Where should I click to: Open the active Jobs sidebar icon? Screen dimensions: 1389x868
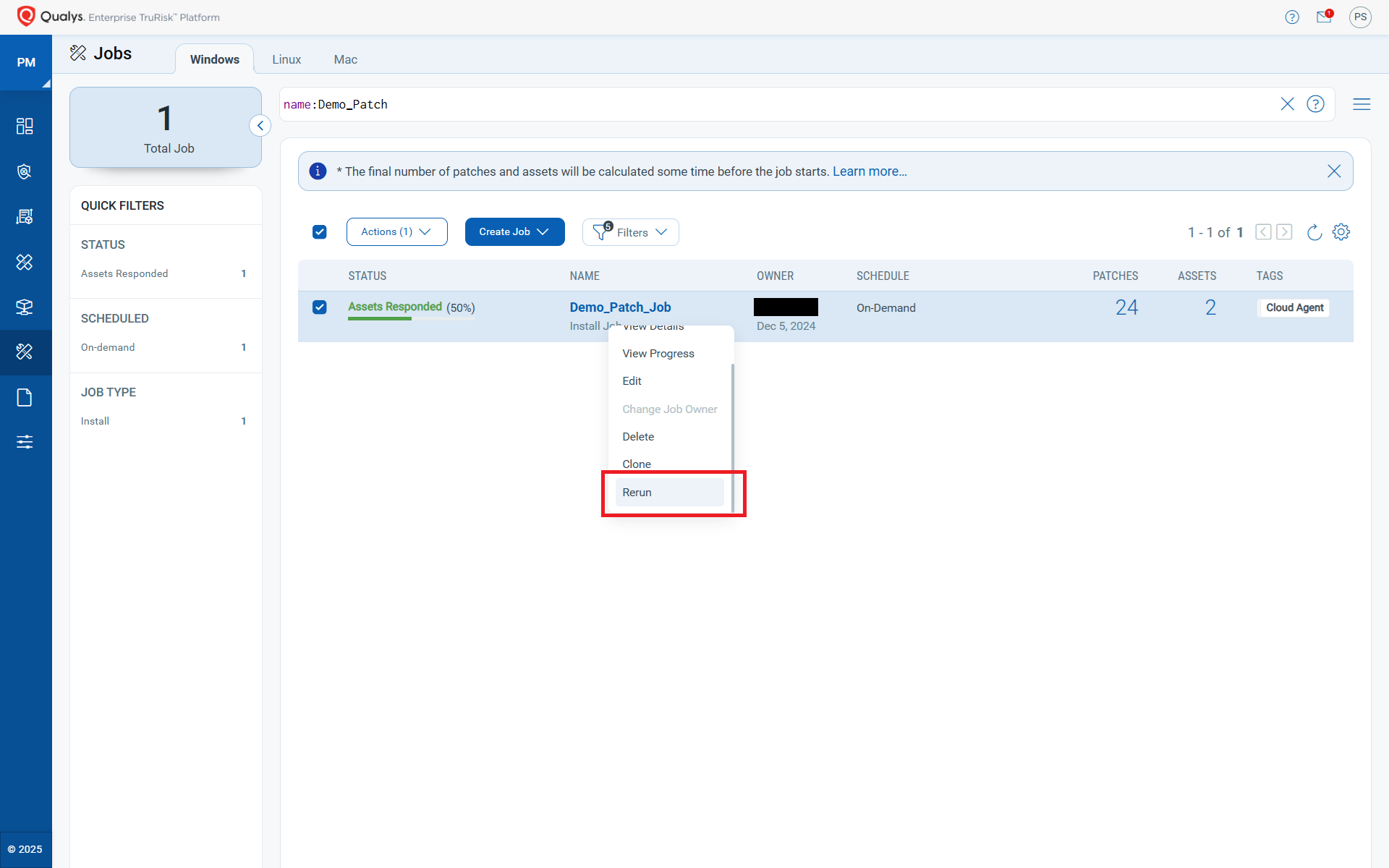[x=25, y=352]
